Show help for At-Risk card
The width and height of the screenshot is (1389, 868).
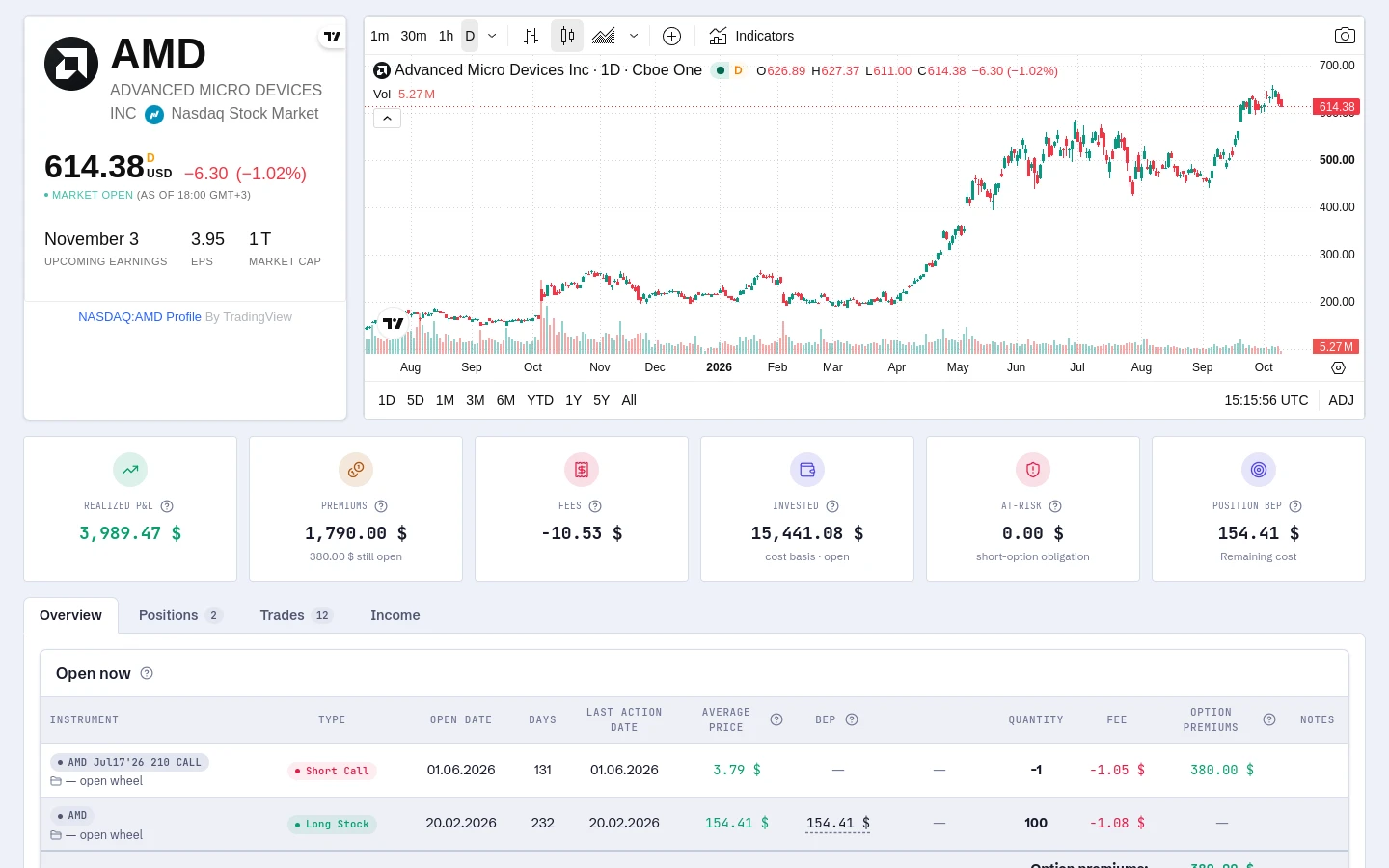pyautogui.click(x=1055, y=506)
